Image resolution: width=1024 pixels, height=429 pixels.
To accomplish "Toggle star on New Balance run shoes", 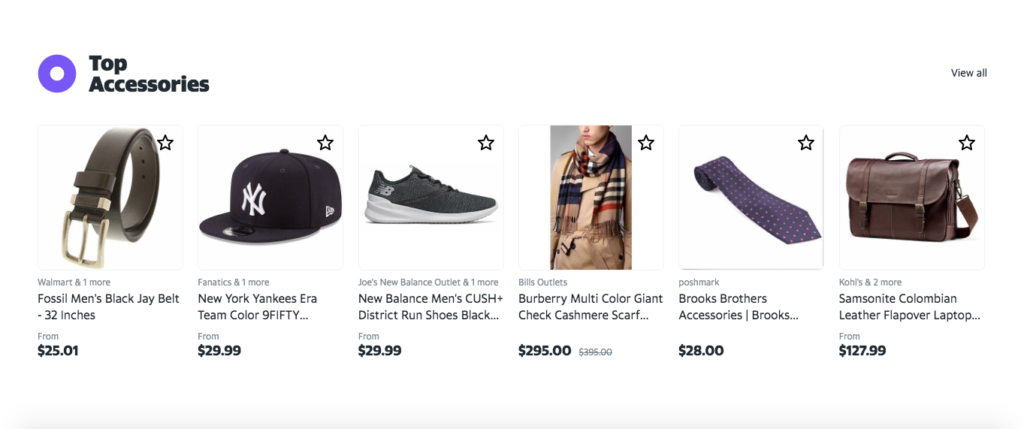I will (486, 142).
